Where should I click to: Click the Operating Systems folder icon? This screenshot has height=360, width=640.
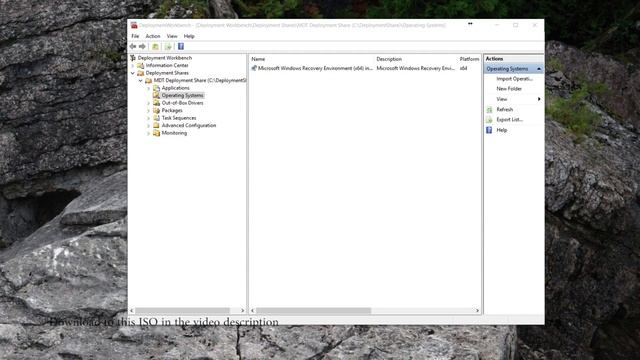[156, 96]
